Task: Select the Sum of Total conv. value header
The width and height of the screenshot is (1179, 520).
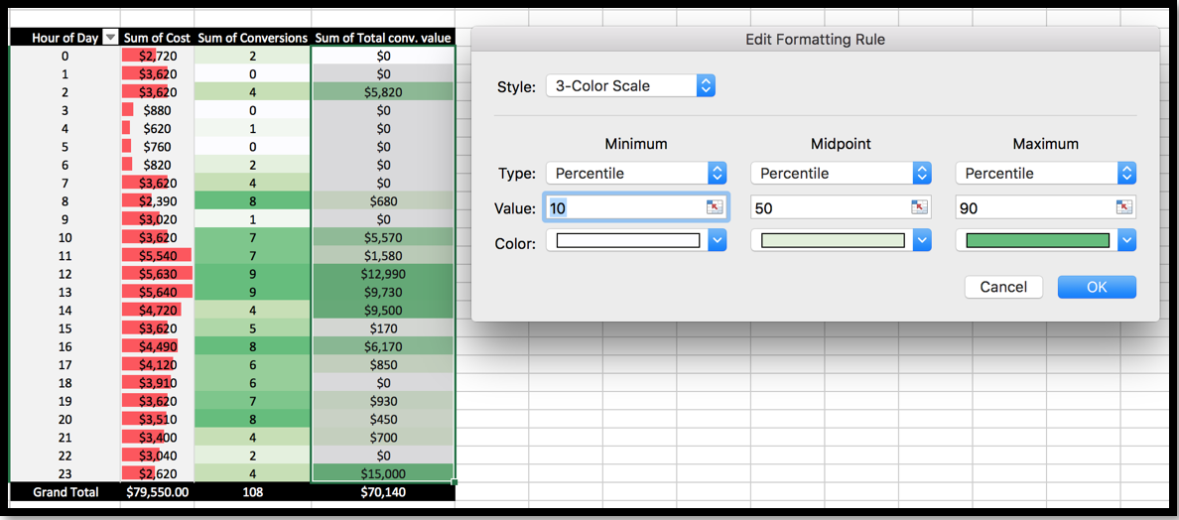Action: (x=383, y=38)
